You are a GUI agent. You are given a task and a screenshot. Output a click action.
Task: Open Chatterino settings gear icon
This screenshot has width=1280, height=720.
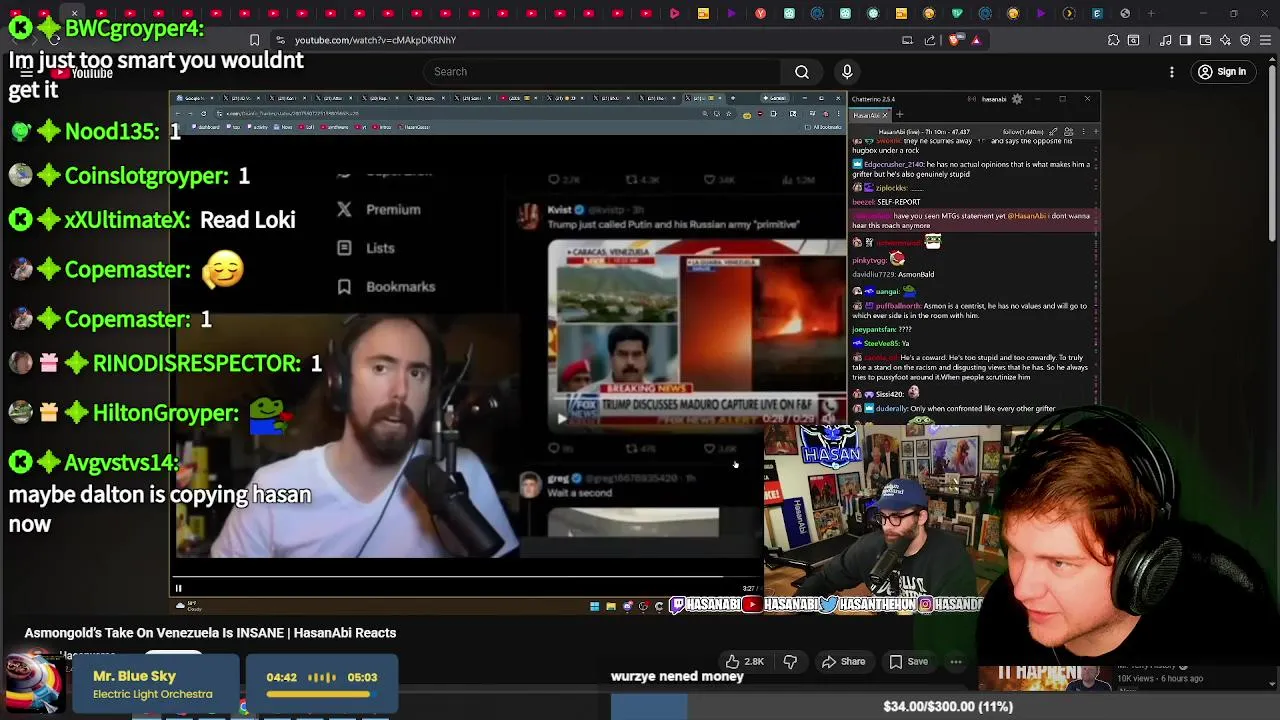coord(1017,99)
